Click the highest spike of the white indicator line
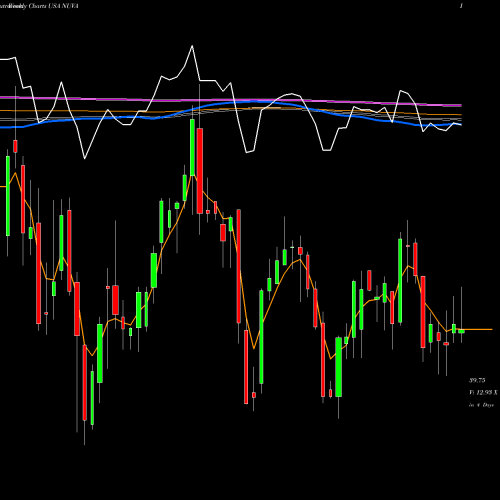This screenshot has height=500, width=500. click(x=192, y=46)
